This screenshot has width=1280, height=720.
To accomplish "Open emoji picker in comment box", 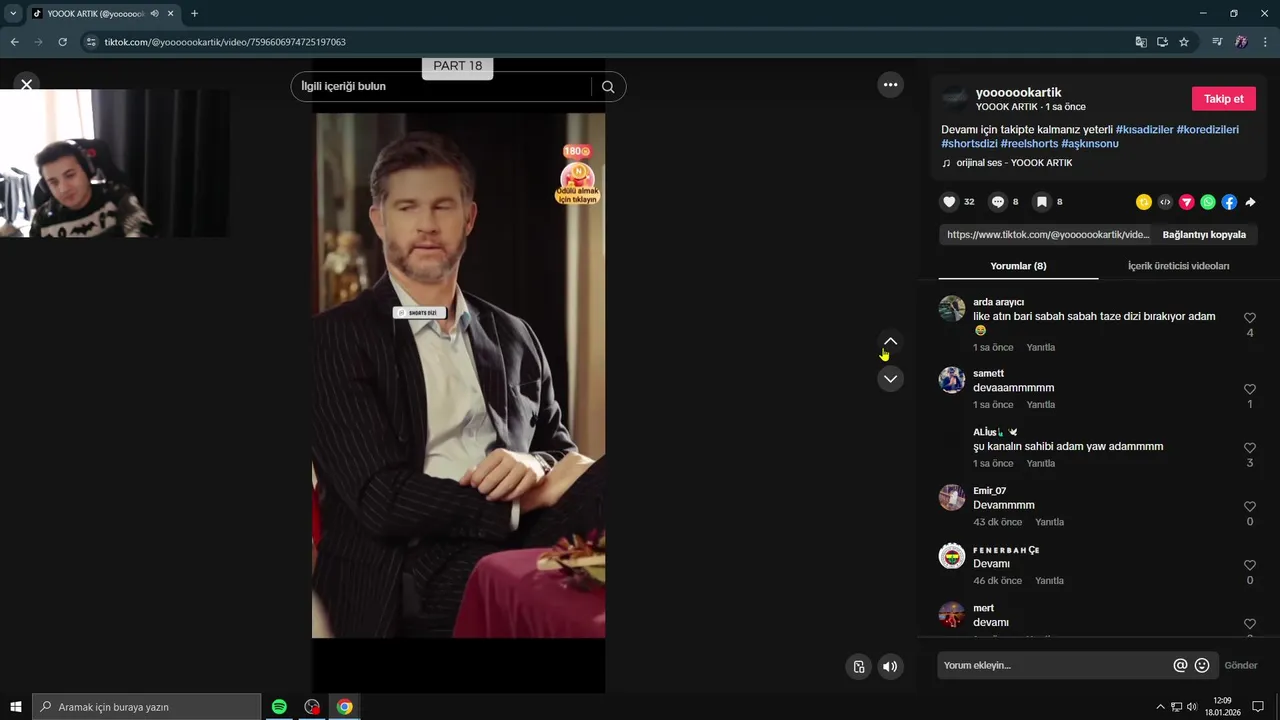I will pos(1202,666).
